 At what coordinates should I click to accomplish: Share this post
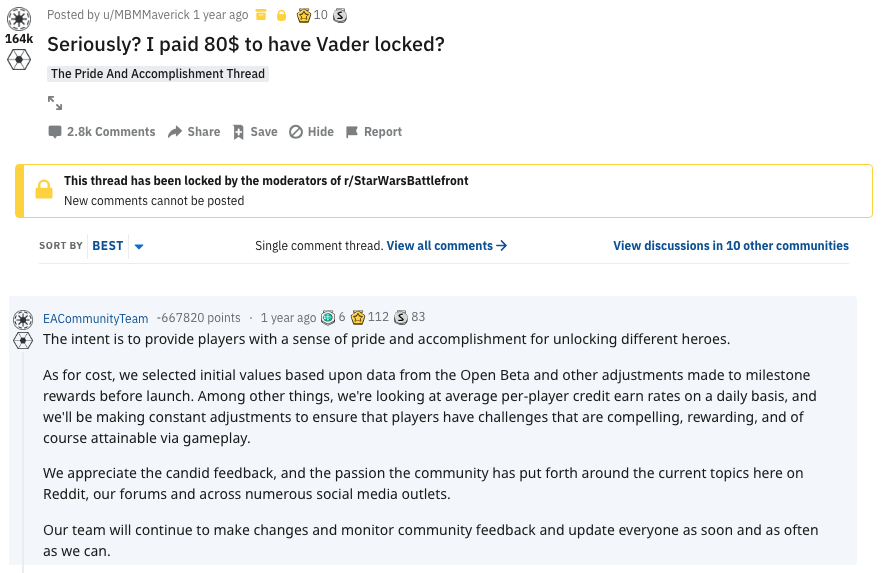coord(194,132)
